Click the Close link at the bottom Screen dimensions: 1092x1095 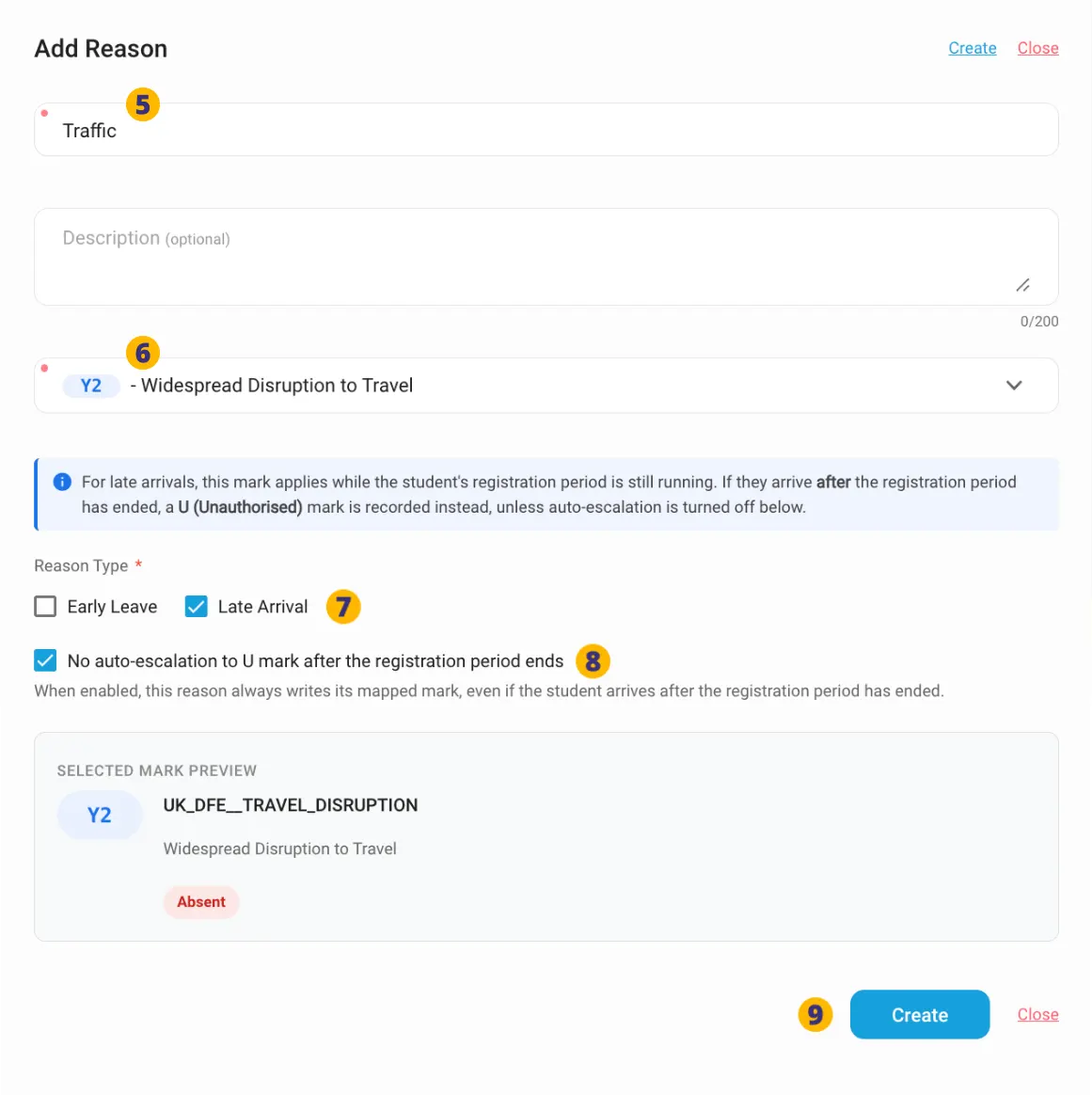(x=1037, y=1014)
